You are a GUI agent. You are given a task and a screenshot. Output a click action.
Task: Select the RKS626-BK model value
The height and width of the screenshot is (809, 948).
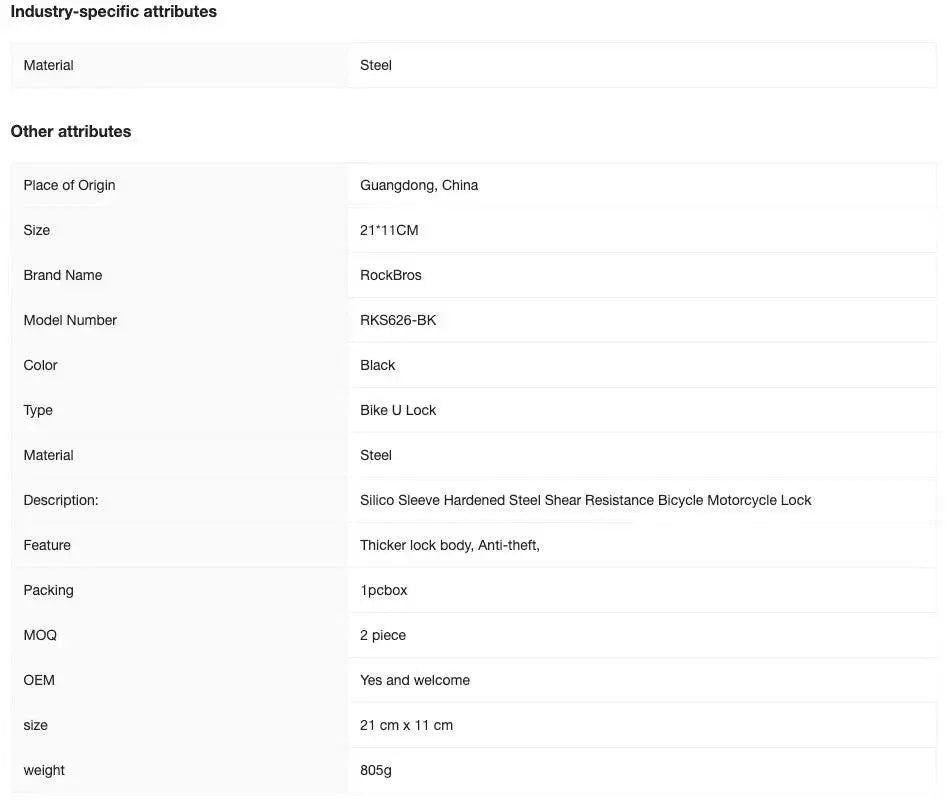(x=398, y=320)
